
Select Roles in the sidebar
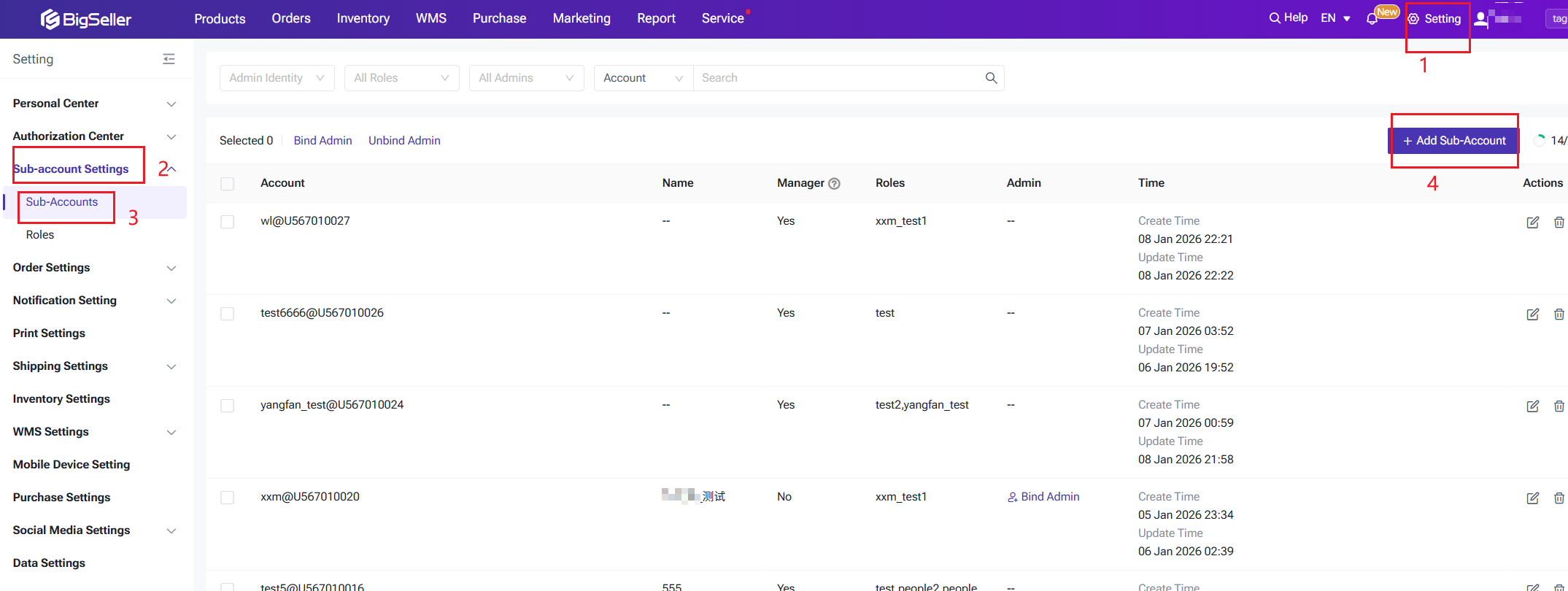click(x=40, y=235)
